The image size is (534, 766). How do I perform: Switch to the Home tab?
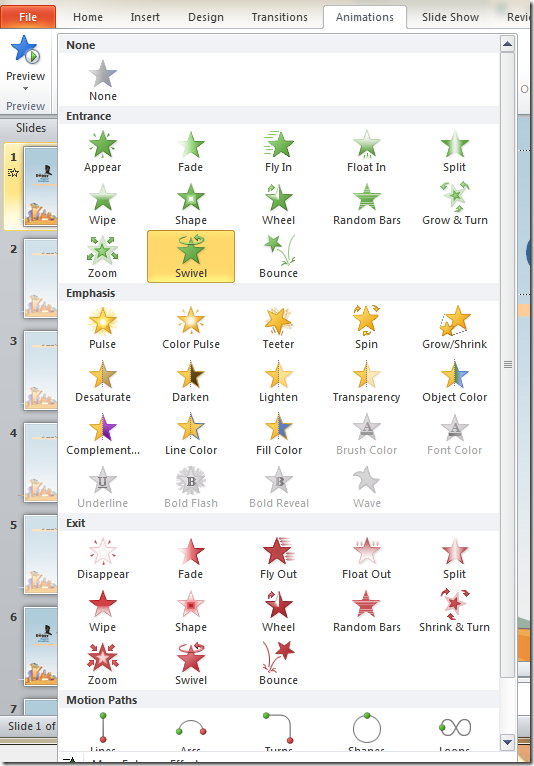coord(88,17)
